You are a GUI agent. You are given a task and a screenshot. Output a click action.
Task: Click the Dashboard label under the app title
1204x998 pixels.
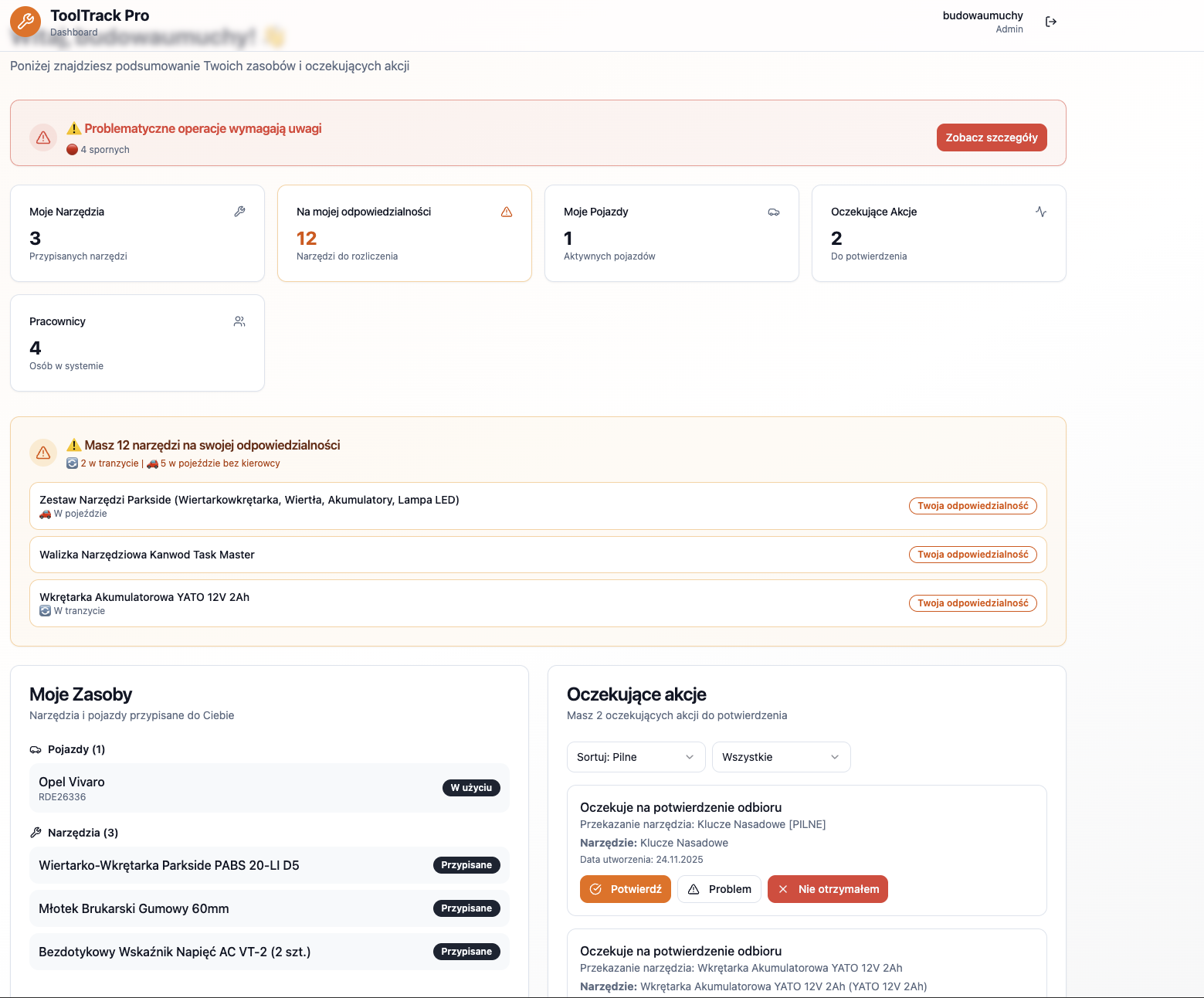click(74, 32)
